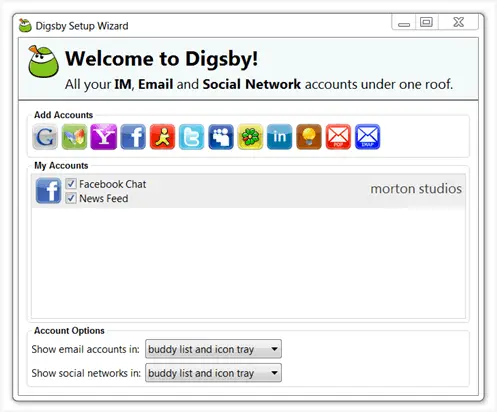Open the Show email accounts dropdown
Screen dimensions: 497x412
click(213, 349)
